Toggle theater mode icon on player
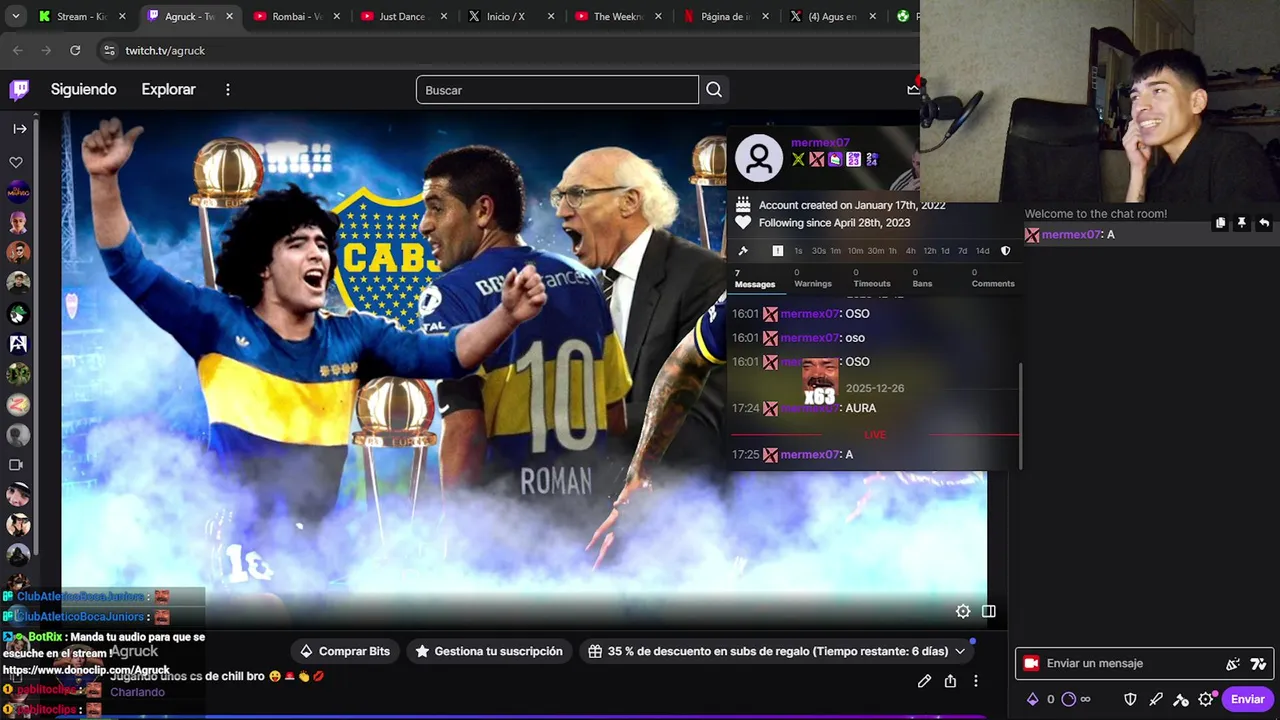This screenshot has height=720, width=1280. (989, 611)
